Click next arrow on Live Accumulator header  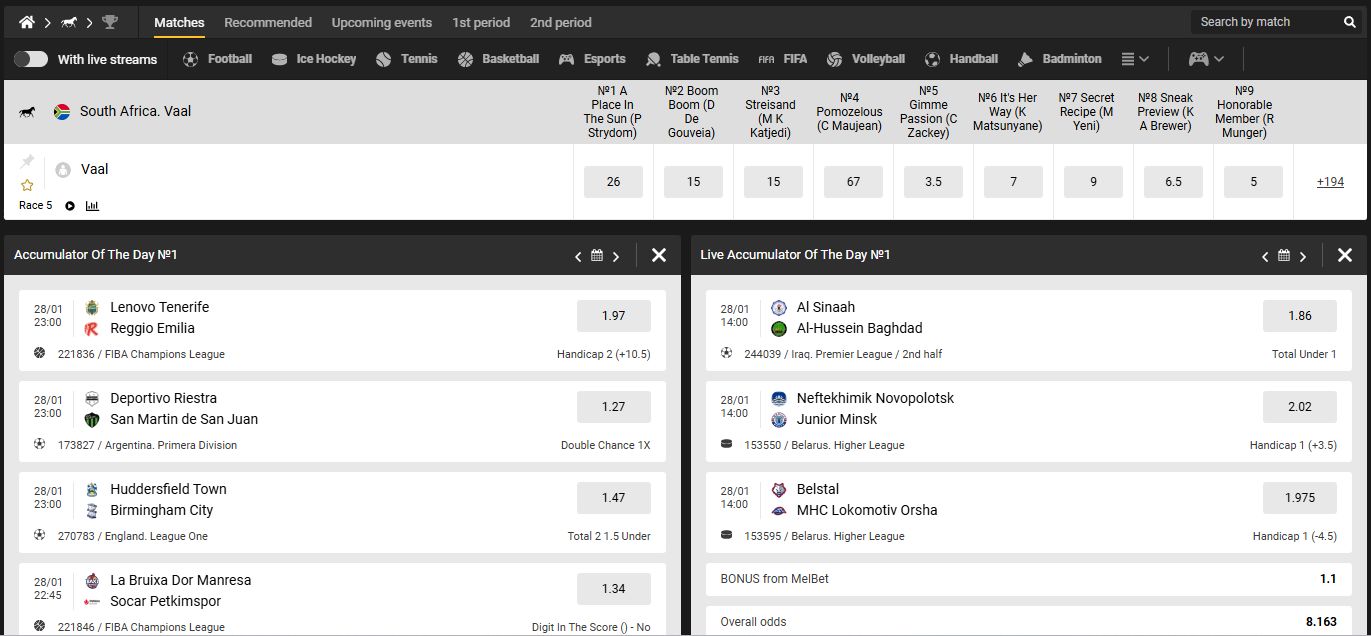click(1303, 255)
